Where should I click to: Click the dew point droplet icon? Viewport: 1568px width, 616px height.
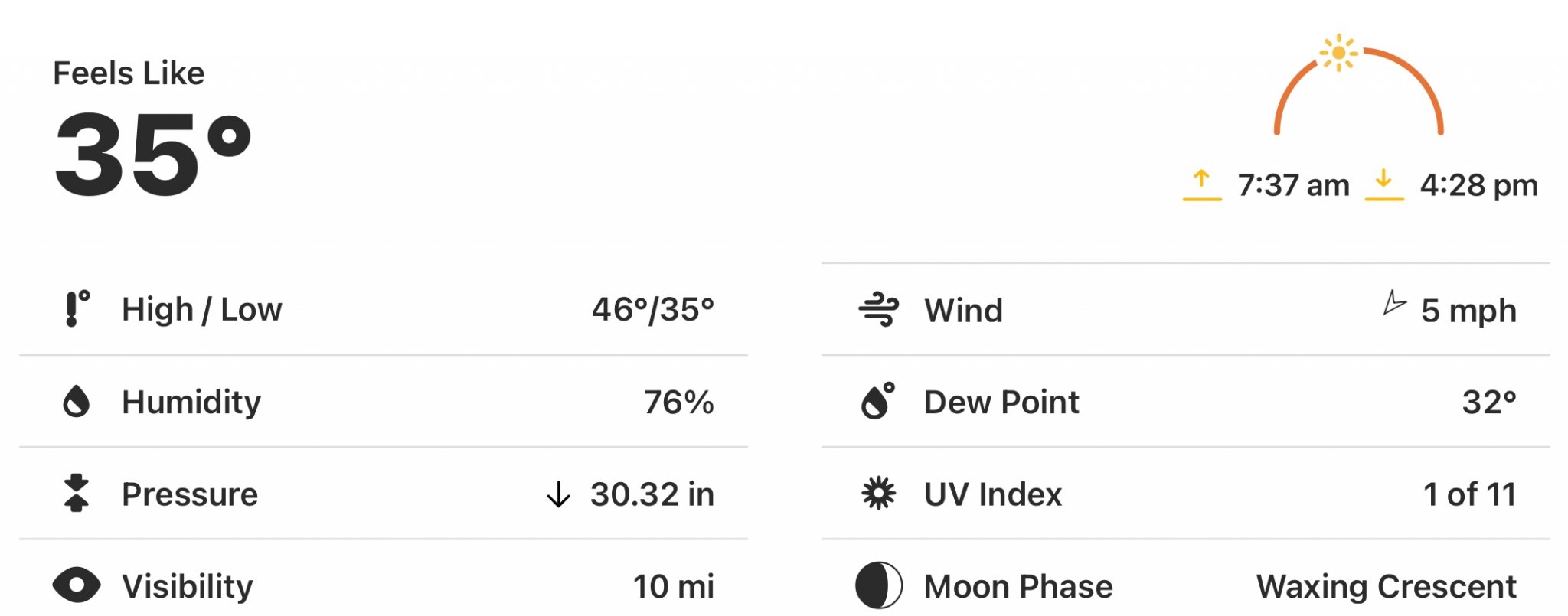[878, 401]
